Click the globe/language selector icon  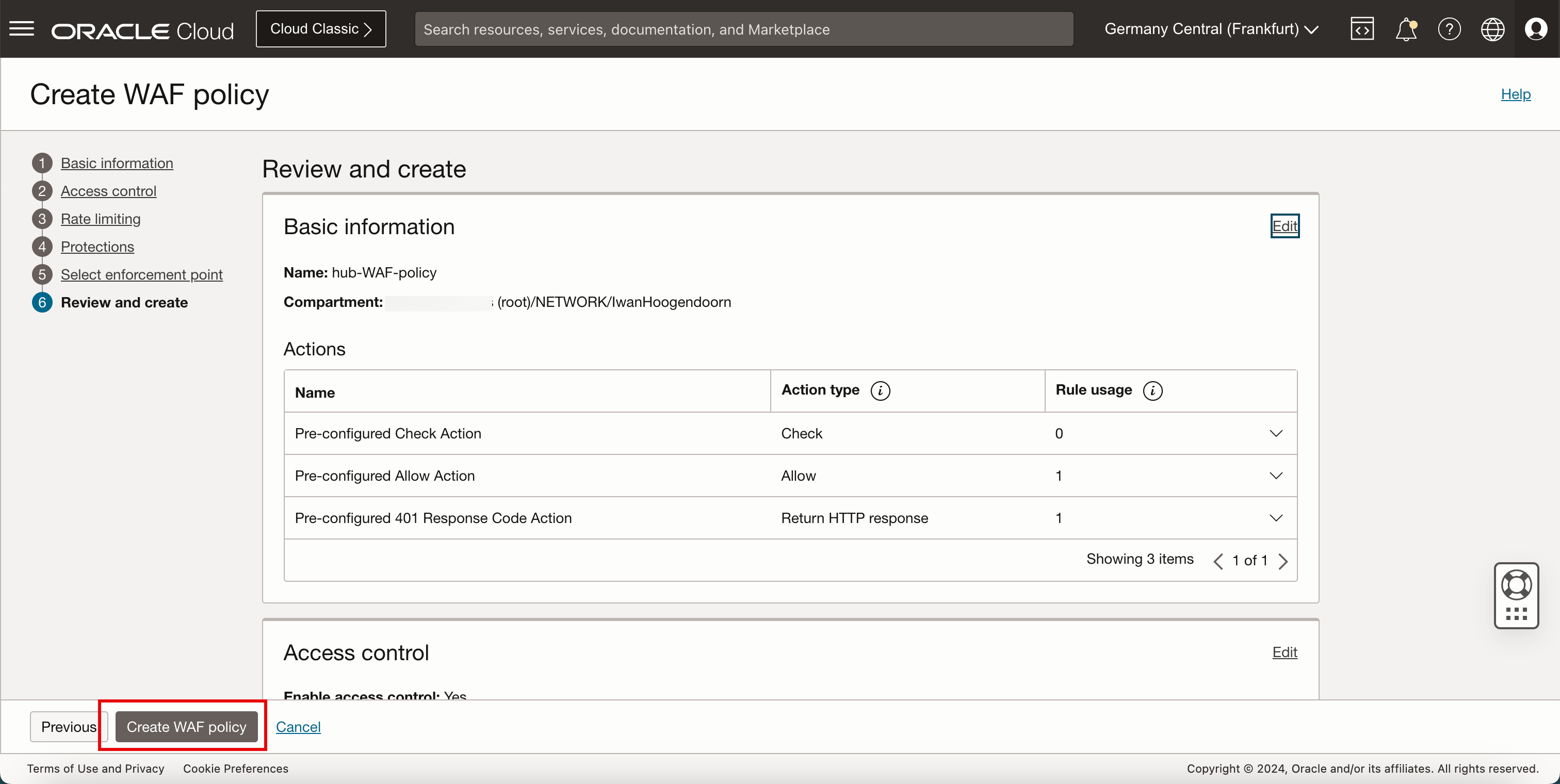pyautogui.click(x=1492, y=29)
